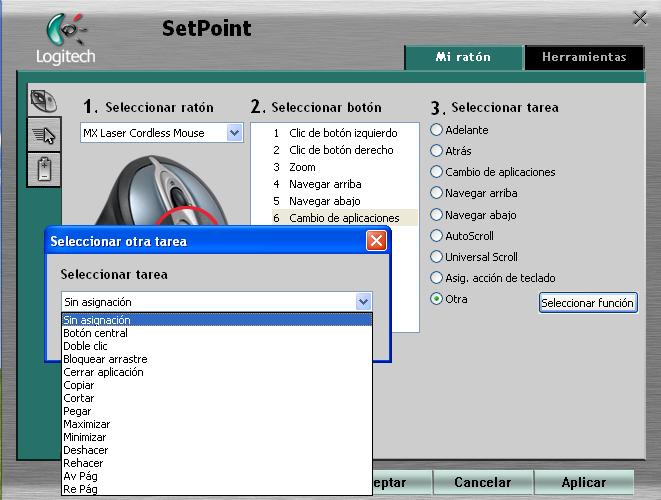Switch to the Mi ratón tab
The width and height of the screenshot is (661, 500).
[x=463, y=57]
